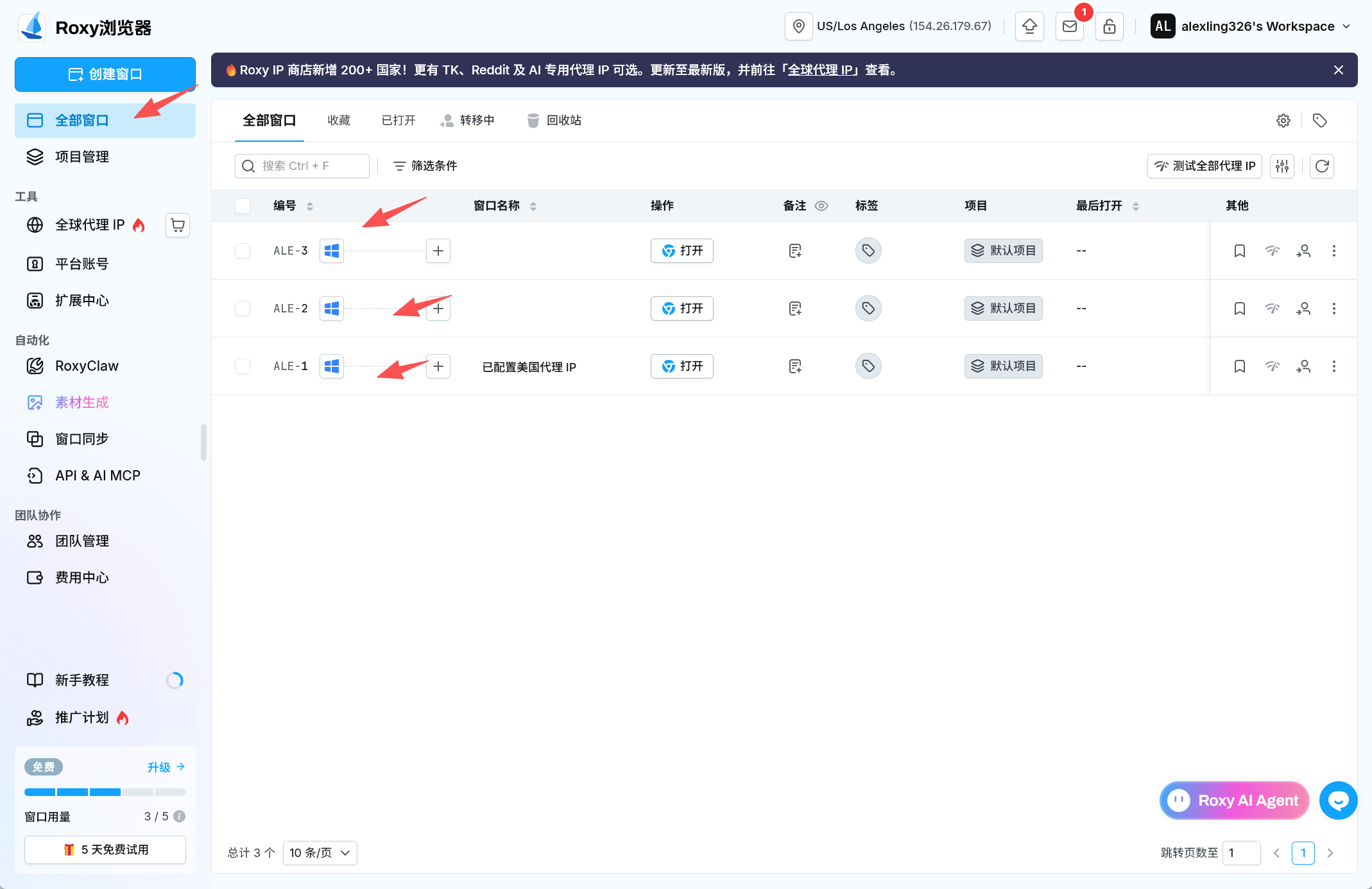1372x889 pixels.
Task: Set tag for ALE-1 window
Action: click(x=868, y=366)
